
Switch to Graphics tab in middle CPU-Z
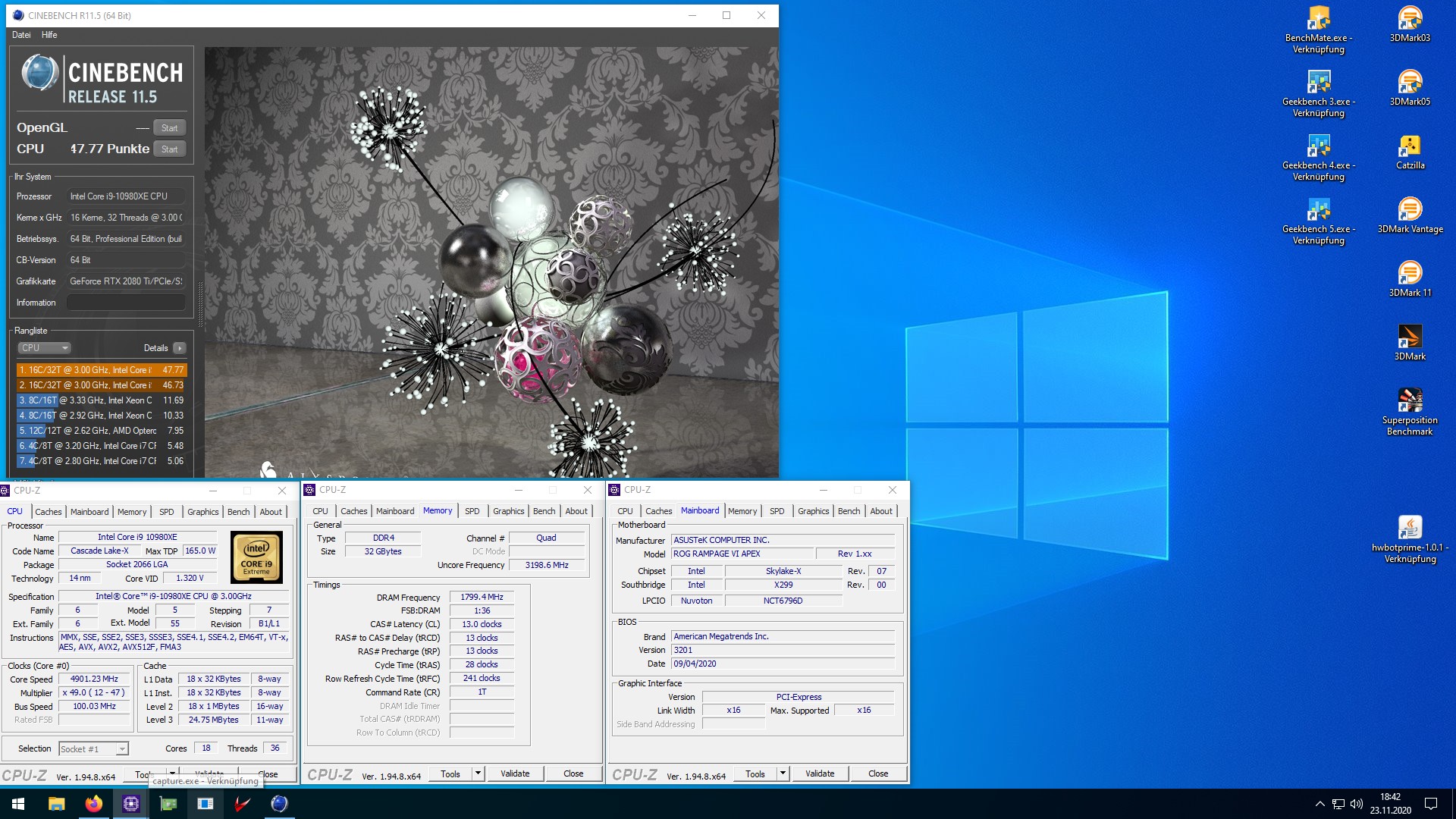tap(508, 511)
